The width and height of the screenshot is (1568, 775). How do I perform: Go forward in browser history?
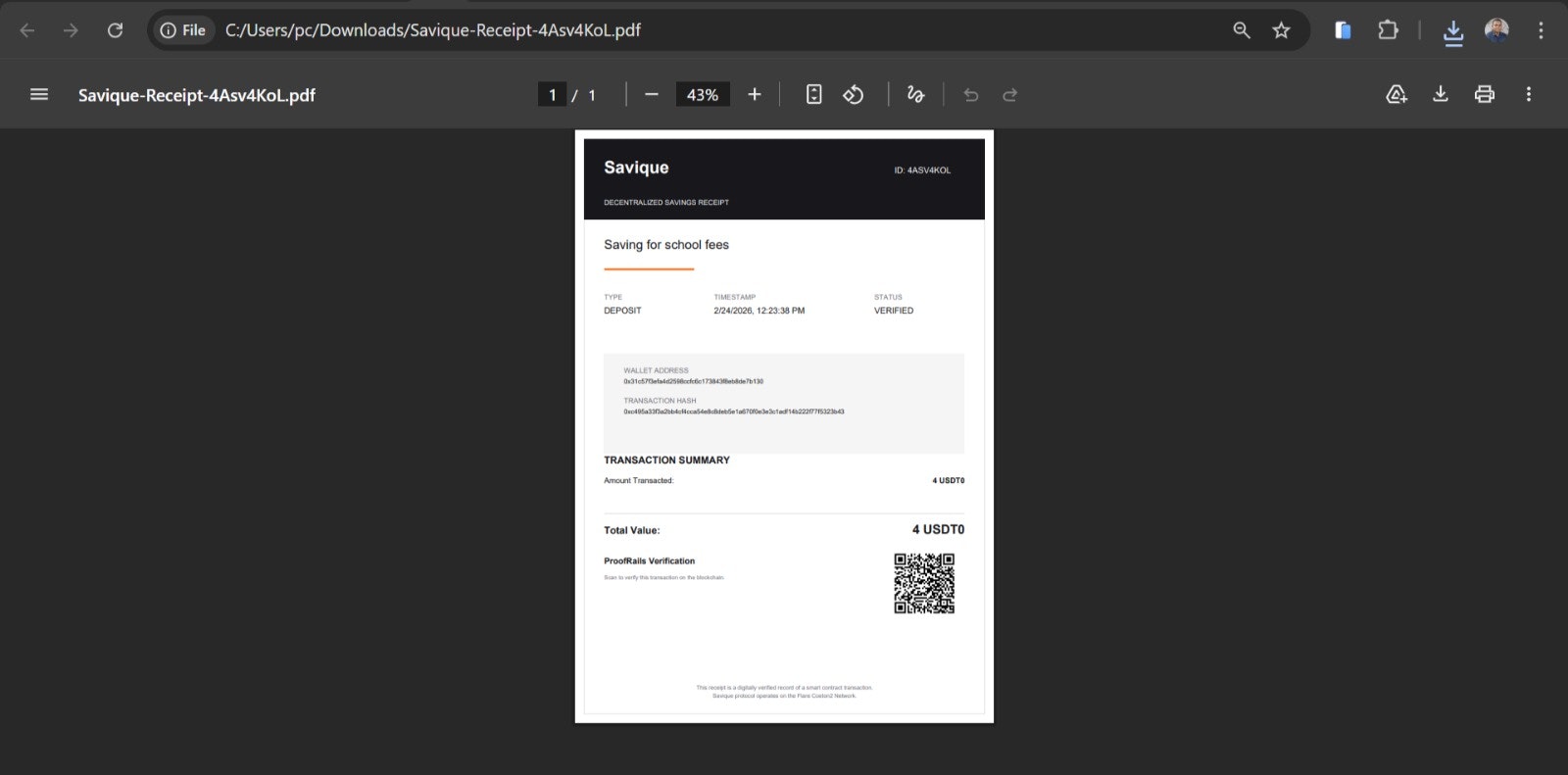tap(71, 30)
